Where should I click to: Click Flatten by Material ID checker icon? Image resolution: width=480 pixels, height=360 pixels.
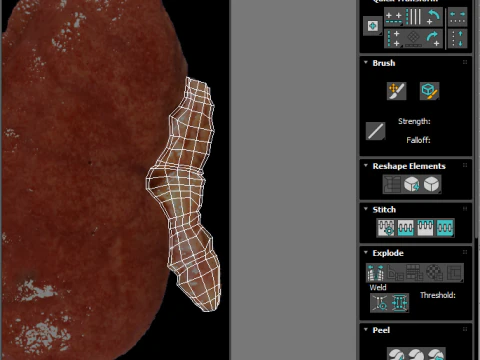click(x=434, y=273)
